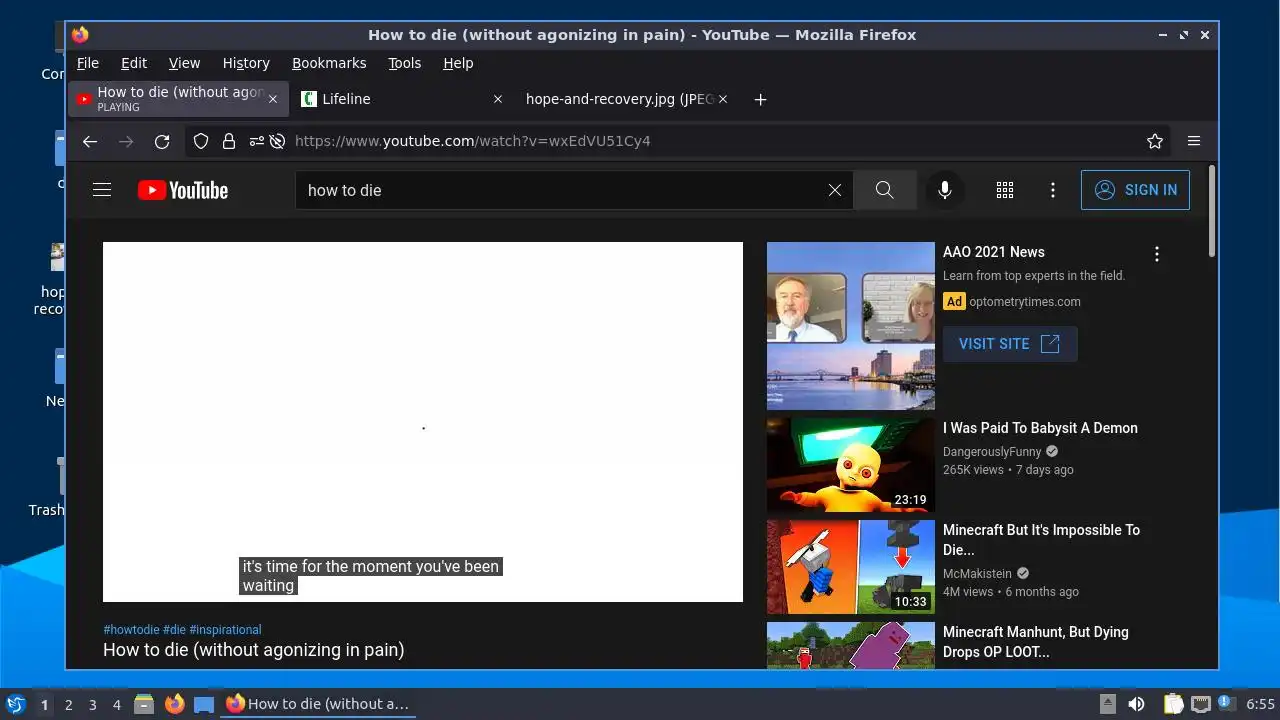
Task: Start voice search with the microphone
Action: point(944,190)
